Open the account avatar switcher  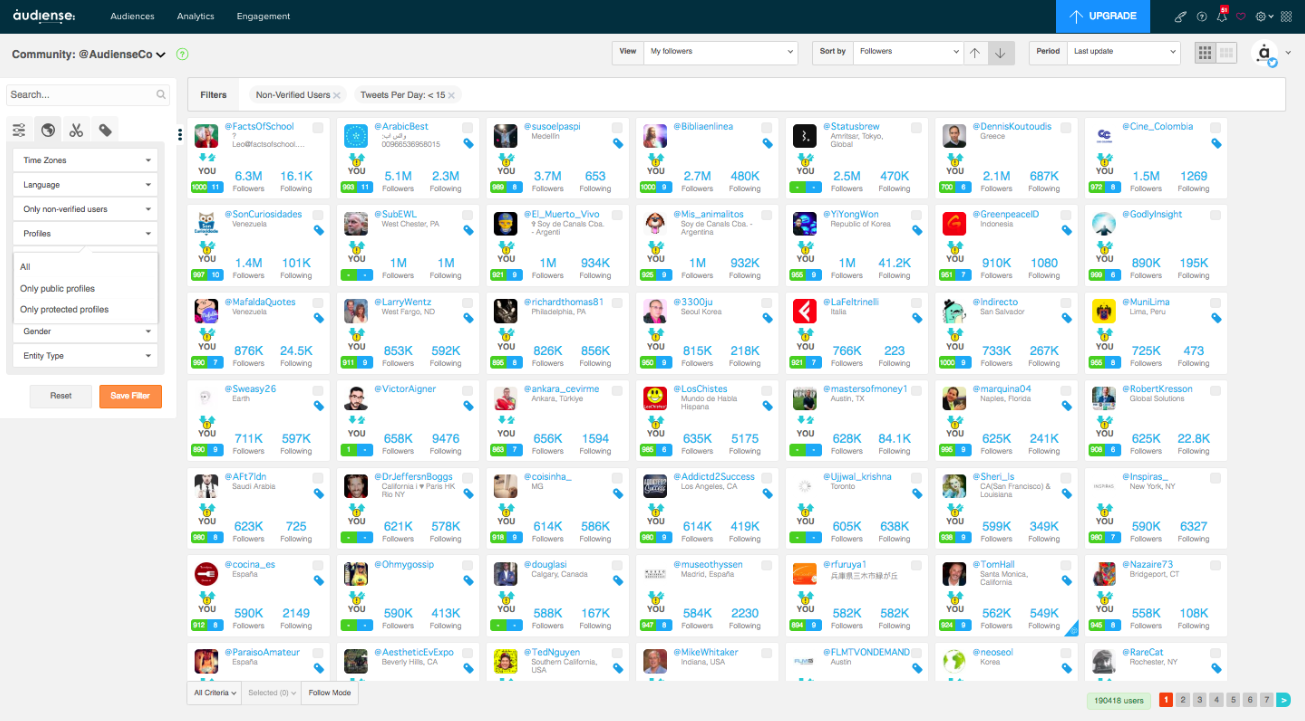[x=1271, y=53]
